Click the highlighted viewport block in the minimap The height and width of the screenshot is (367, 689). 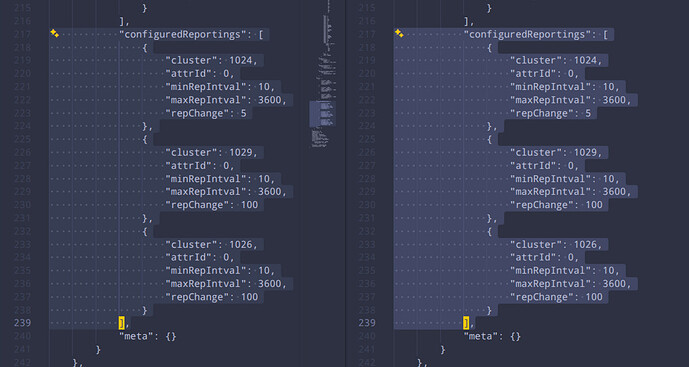(x=322, y=113)
